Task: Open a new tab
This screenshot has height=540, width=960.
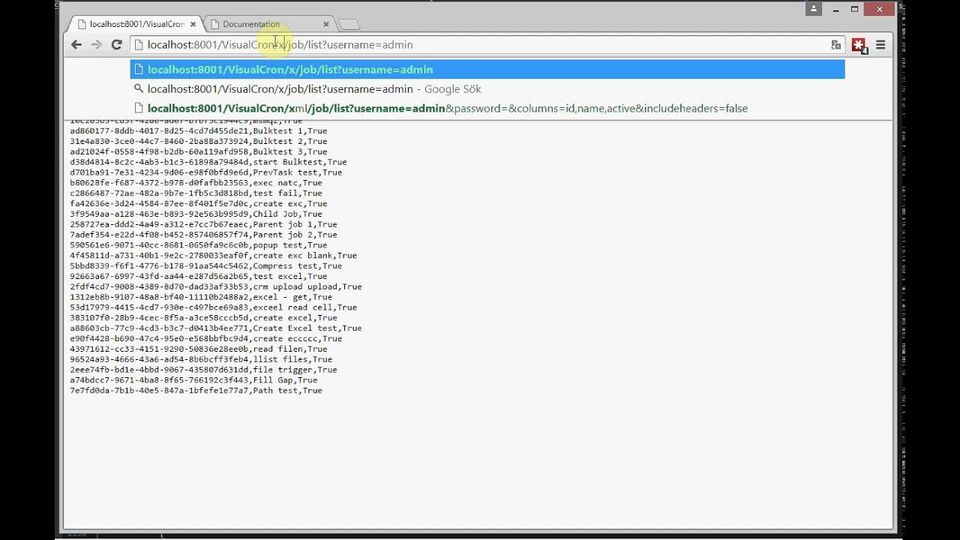Action: coord(349,24)
